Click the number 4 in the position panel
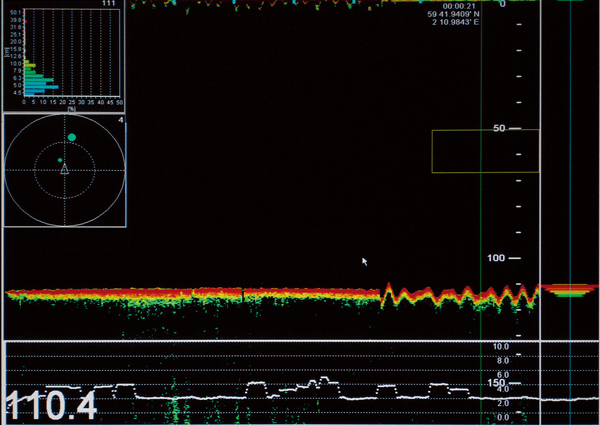 [120, 120]
